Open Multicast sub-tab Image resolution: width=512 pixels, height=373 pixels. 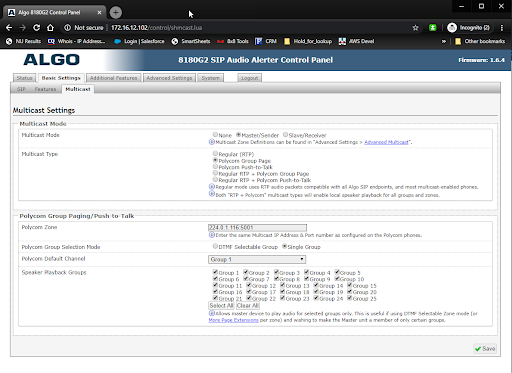(78, 89)
